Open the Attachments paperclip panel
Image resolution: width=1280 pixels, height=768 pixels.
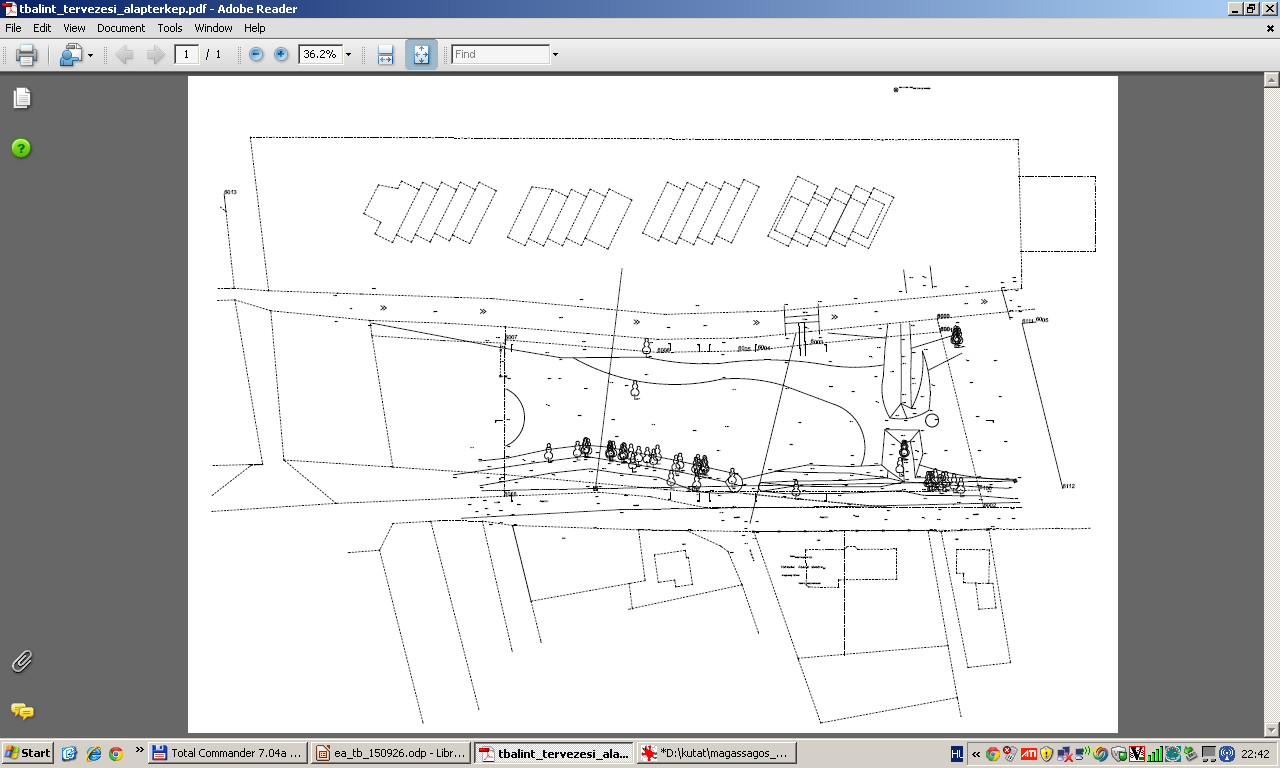[21, 661]
